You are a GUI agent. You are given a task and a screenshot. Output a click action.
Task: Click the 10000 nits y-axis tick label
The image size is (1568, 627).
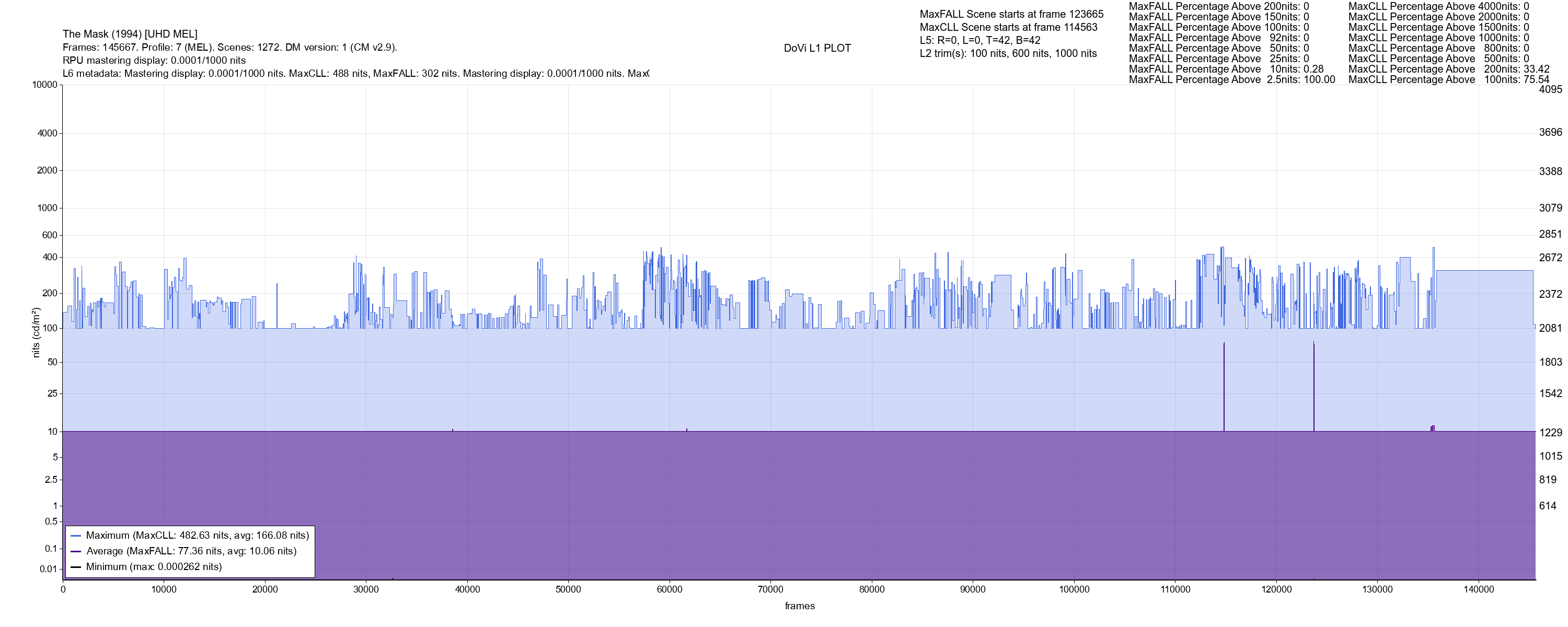coord(44,85)
